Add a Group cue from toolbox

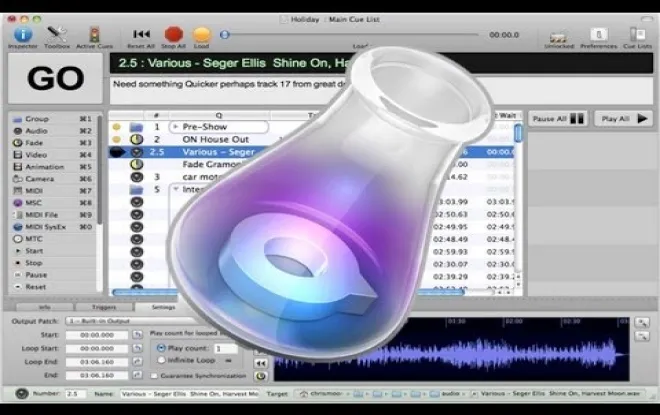point(52,119)
